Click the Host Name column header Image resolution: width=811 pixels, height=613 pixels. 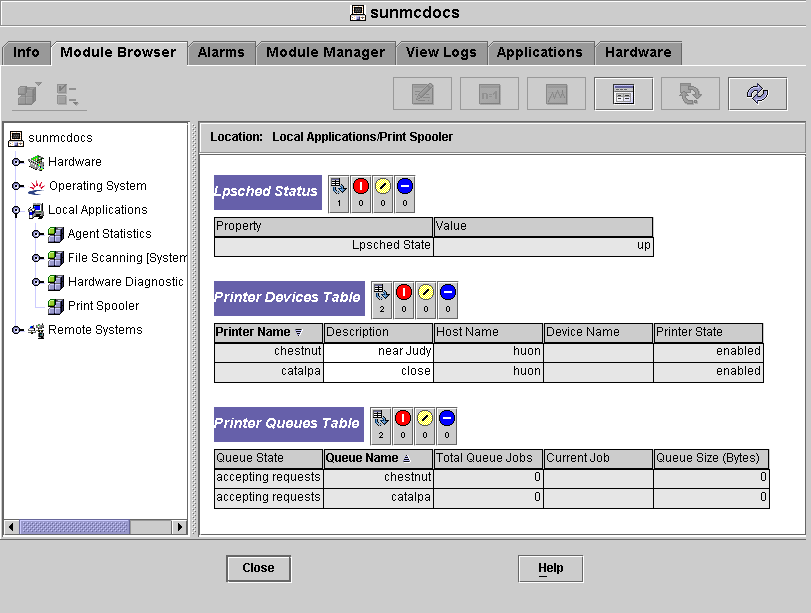tap(488, 332)
